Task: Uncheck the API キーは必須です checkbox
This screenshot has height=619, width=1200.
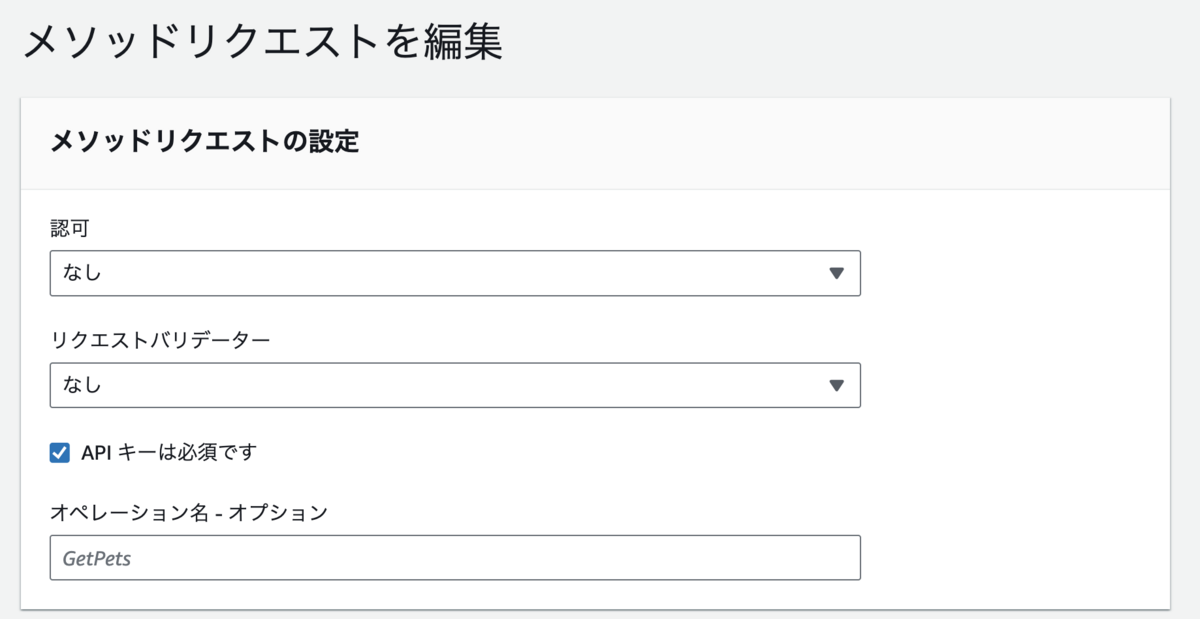Action: tap(59, 453)
